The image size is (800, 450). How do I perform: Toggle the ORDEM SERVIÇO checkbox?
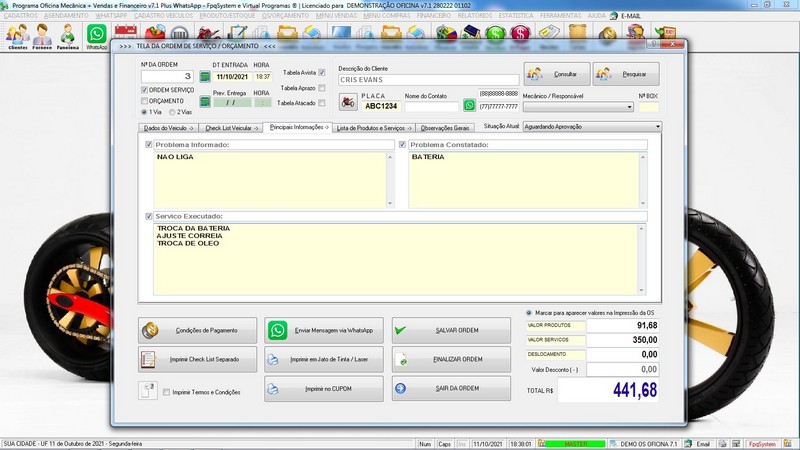[x=144, y=90]
